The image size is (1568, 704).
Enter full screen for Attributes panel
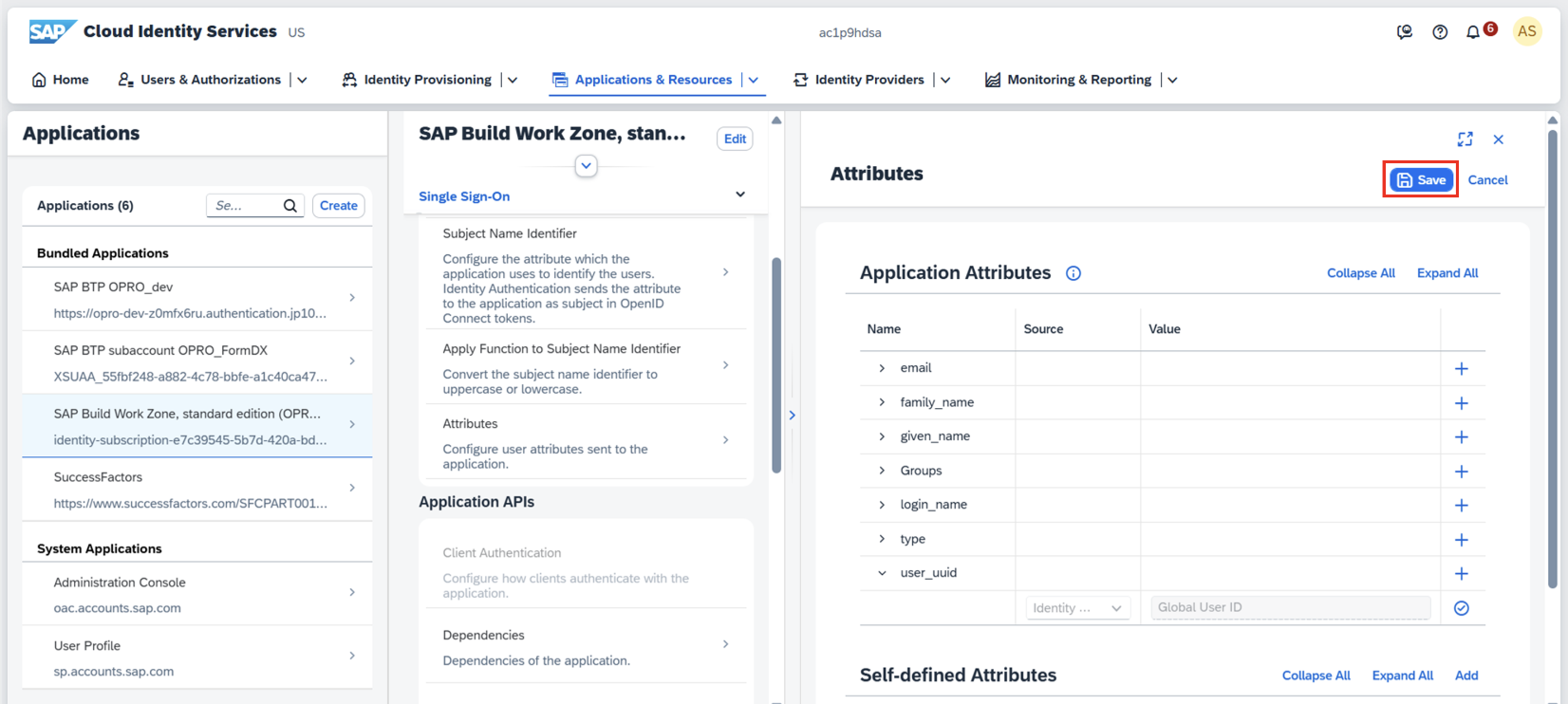pyautogui.click(x=1465, y=139)
